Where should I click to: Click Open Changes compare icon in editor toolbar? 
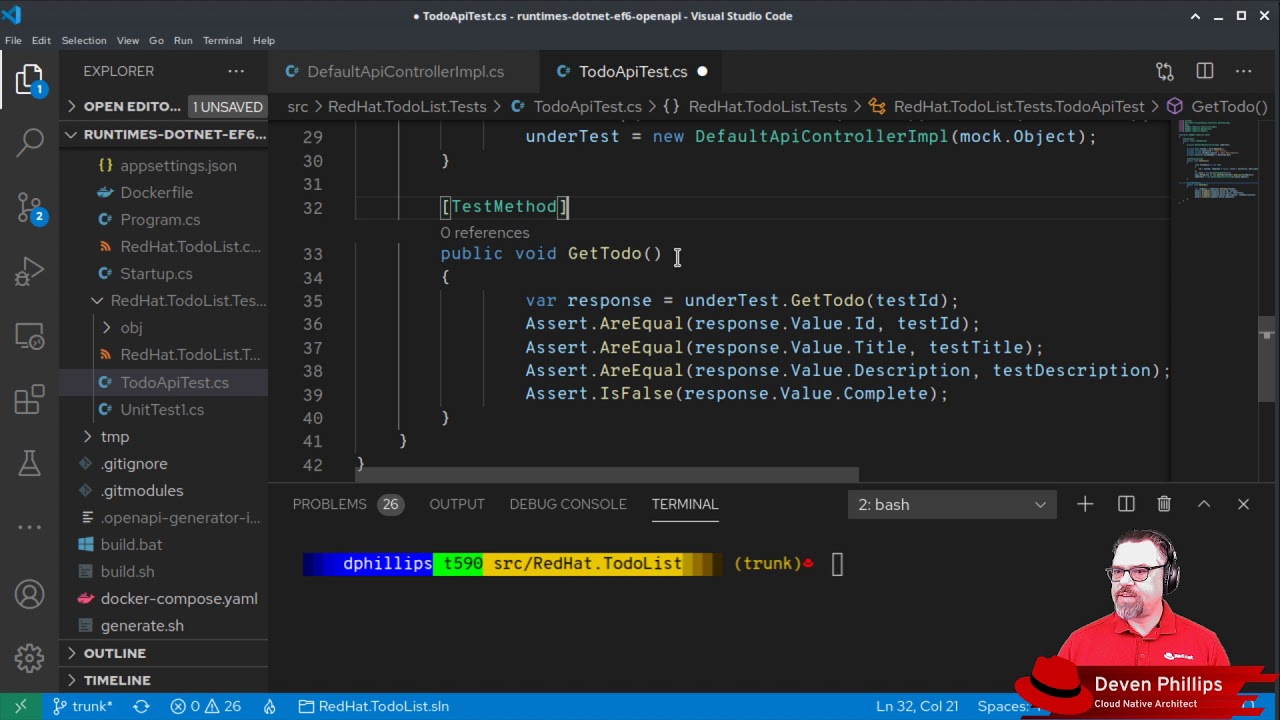point(1165,71)
